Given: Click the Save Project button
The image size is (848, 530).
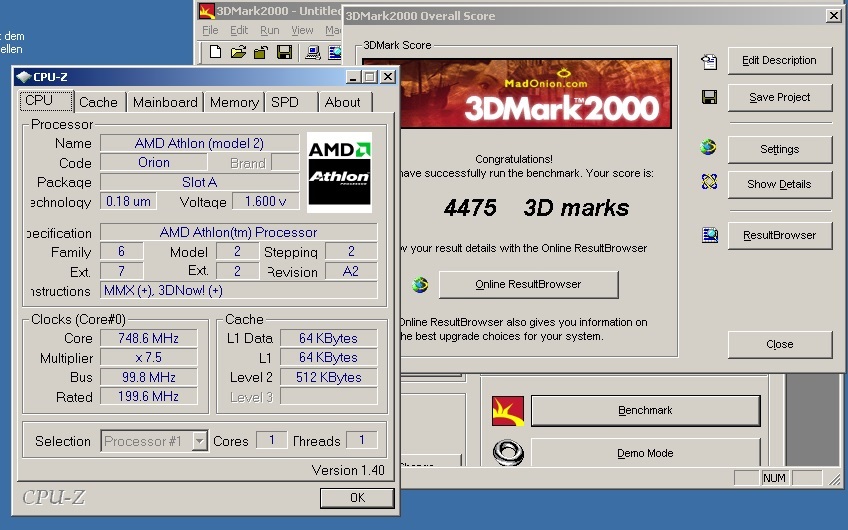Looking at the screenshot, I should point(779,97).
